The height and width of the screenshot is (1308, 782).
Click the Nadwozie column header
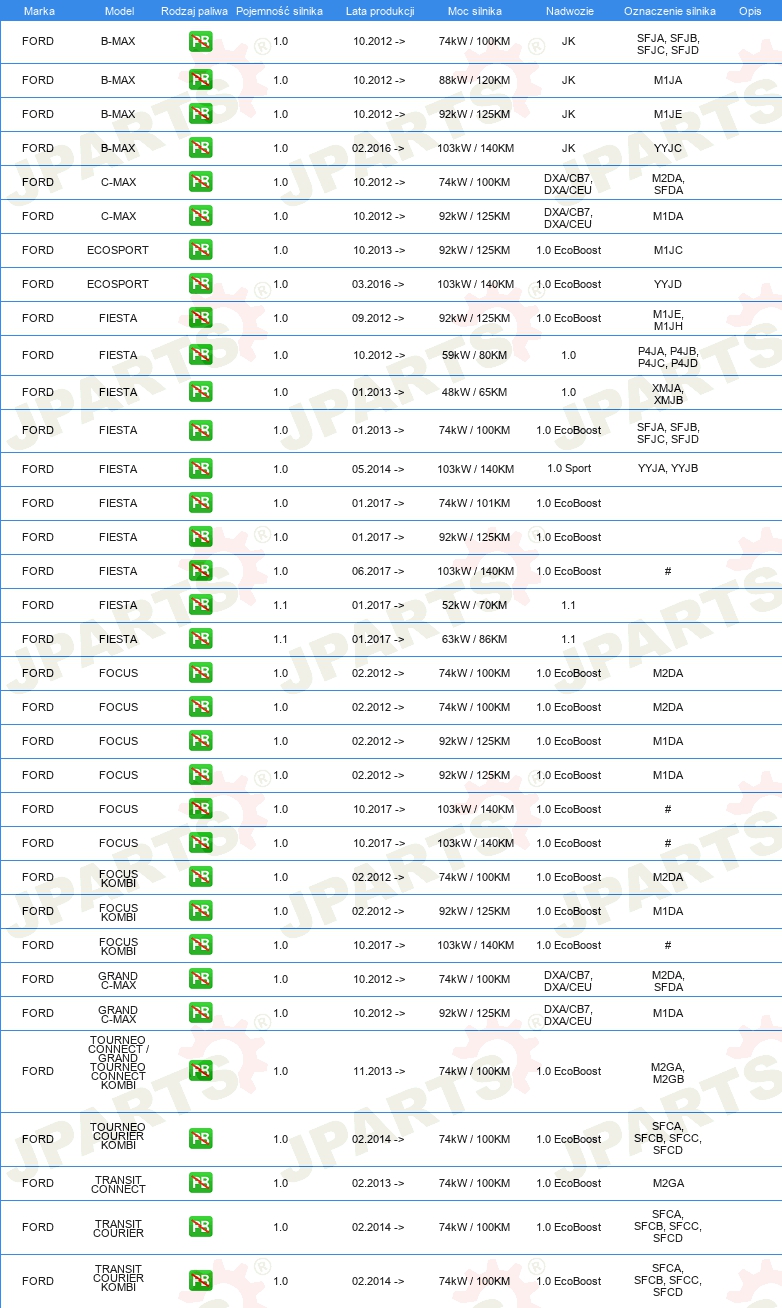[x=568, y=11]
